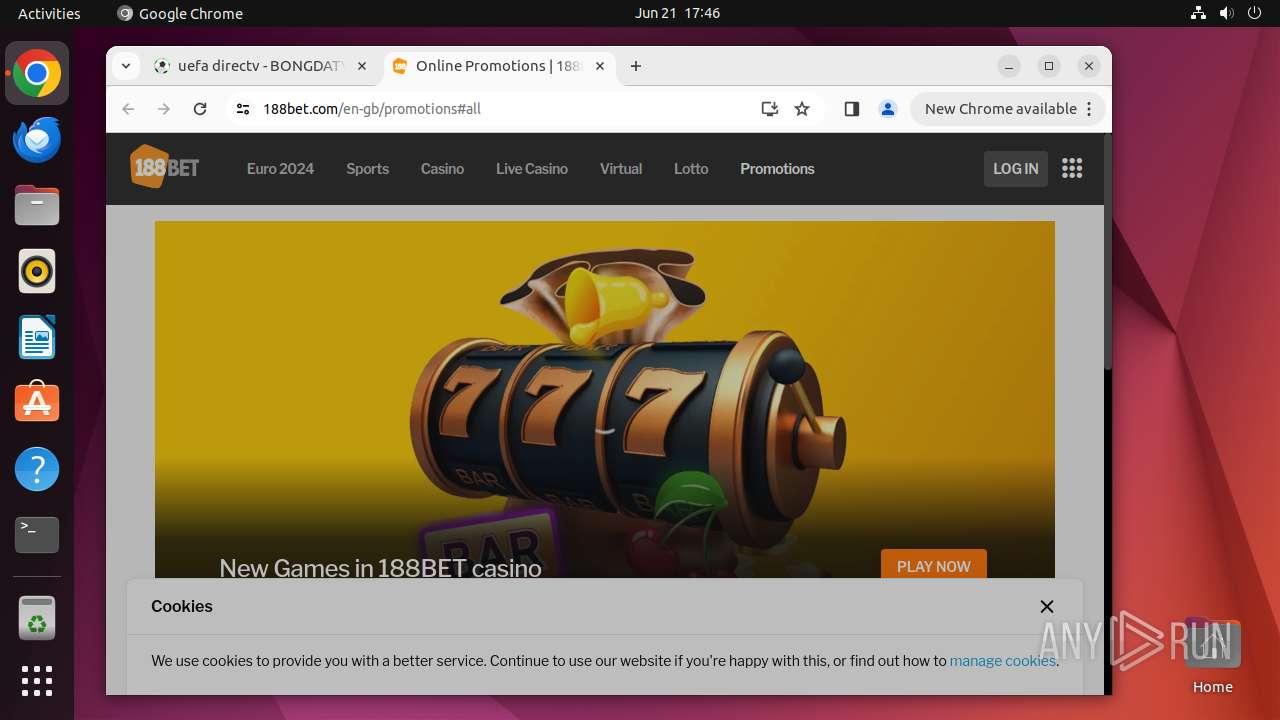1280x720 pixels.
Task: Click the Google Chrome dock icon
Action: 37,73
